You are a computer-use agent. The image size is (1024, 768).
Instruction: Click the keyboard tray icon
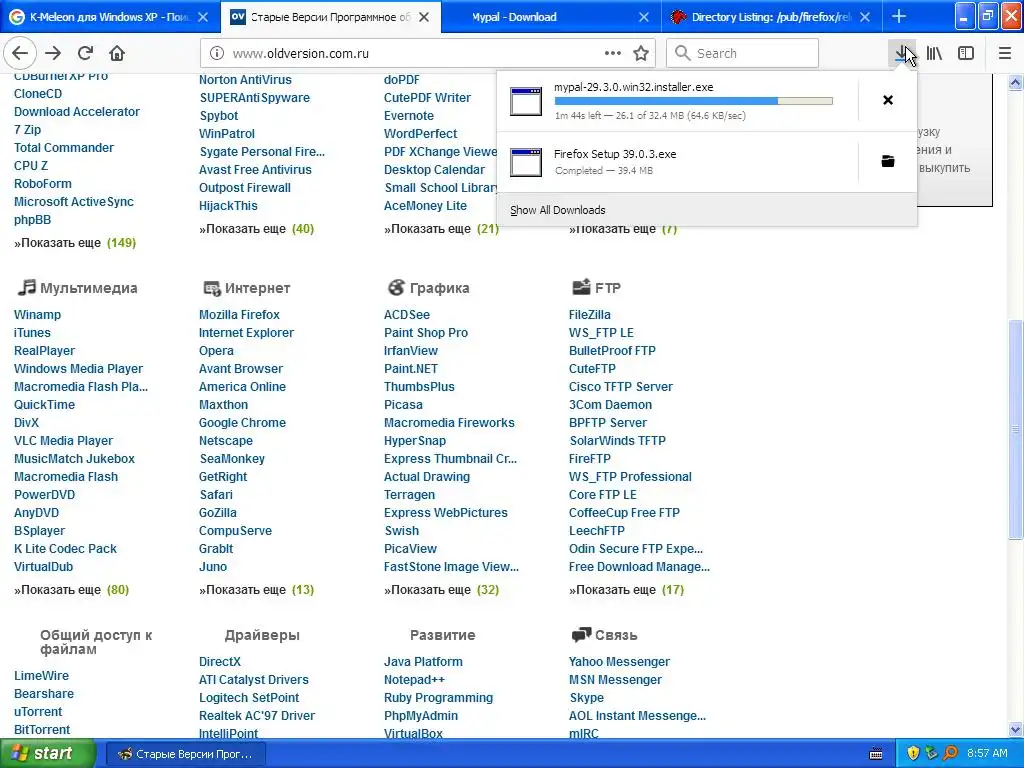(876, 754)
